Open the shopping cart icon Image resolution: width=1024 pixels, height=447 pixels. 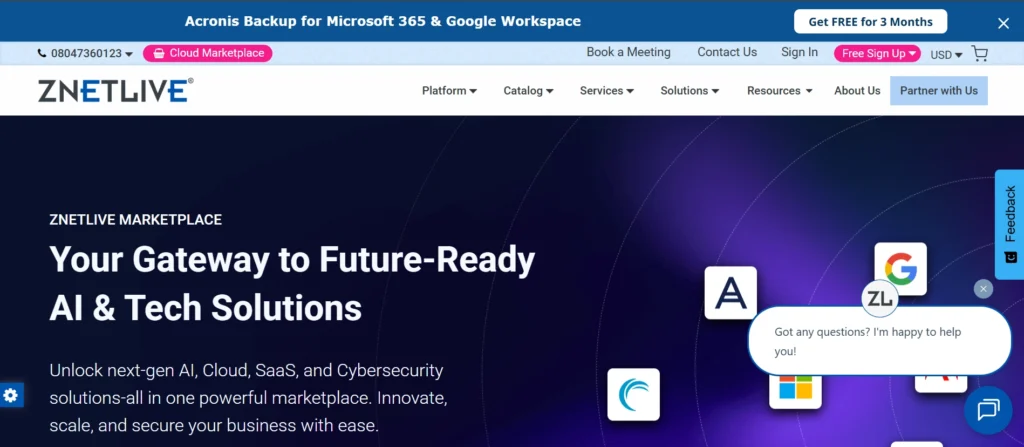click(979, 54)
